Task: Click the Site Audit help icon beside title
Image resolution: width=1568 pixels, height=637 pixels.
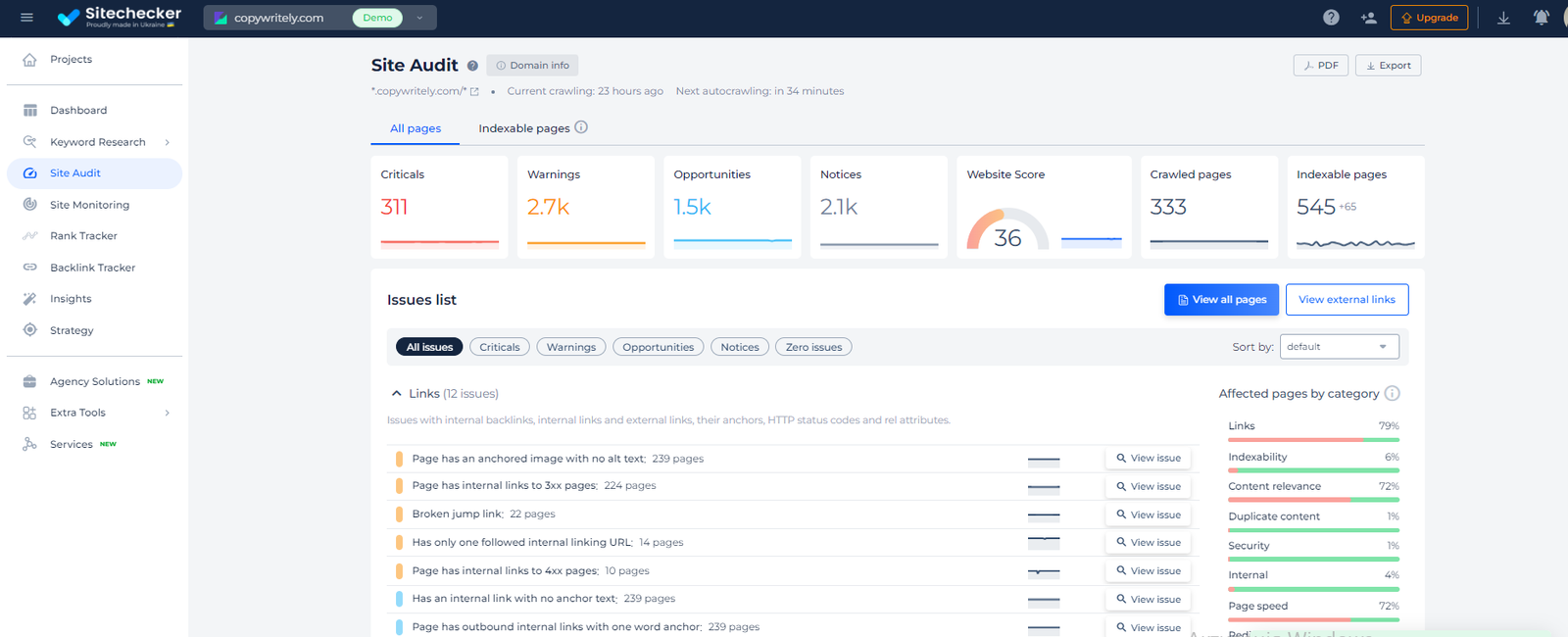Action: [x=472, y=66]
